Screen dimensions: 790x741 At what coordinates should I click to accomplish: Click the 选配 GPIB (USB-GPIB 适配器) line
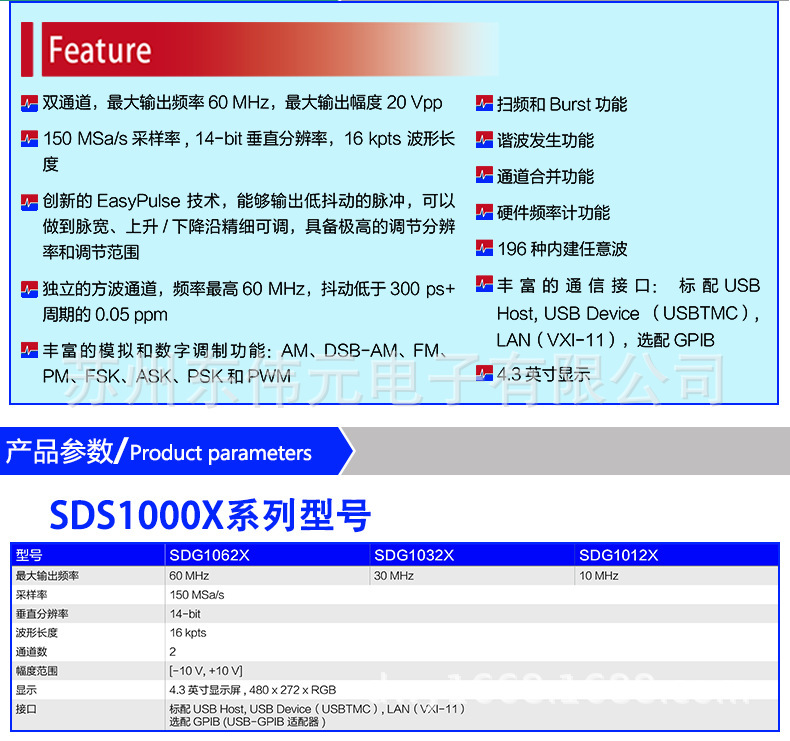point(247,722)
